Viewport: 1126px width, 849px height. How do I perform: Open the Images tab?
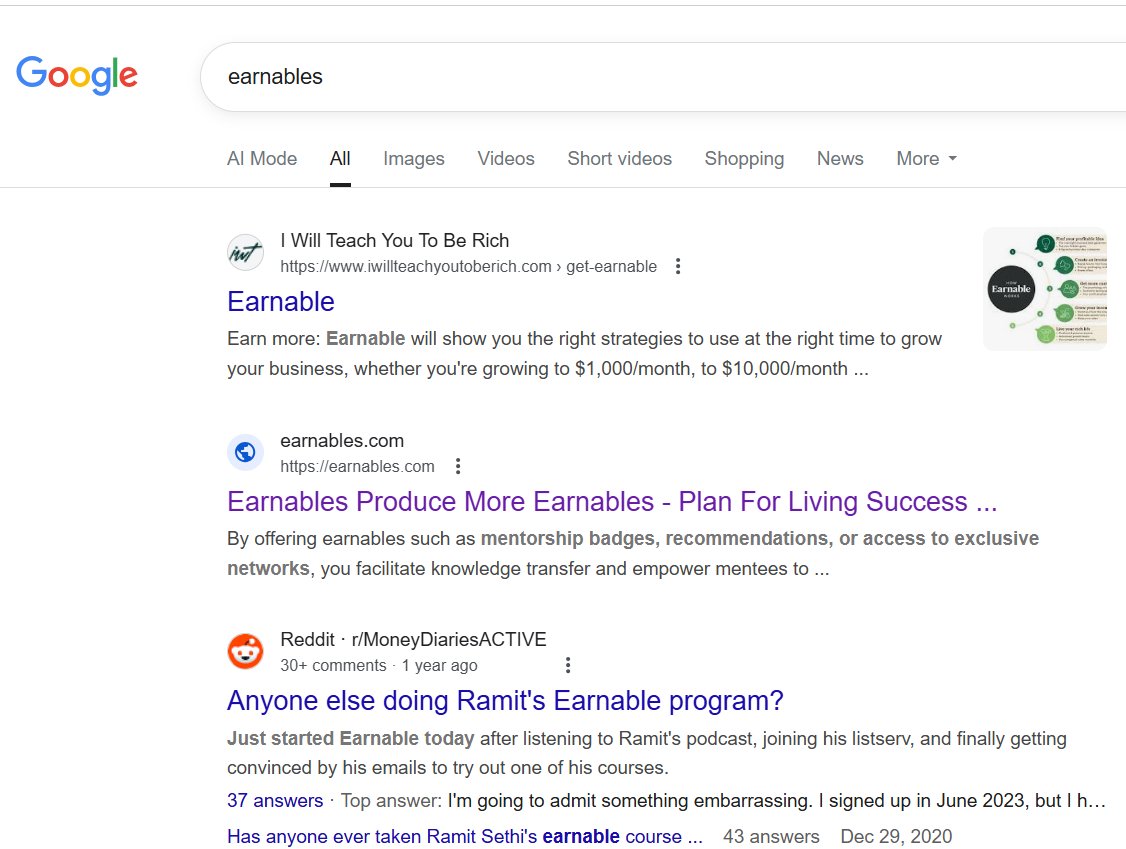coord(414,159)
